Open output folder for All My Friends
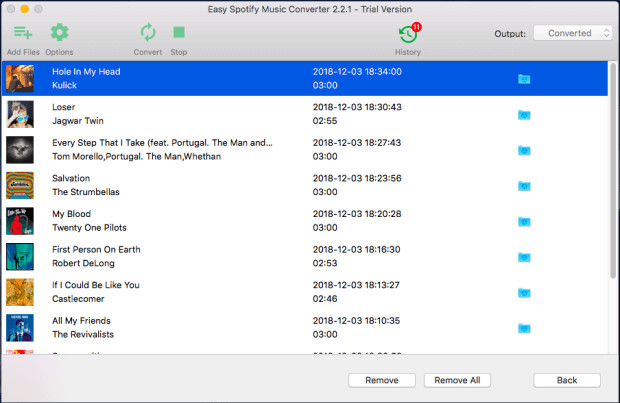This screenshot has height=403, width=620. (524, 328)
